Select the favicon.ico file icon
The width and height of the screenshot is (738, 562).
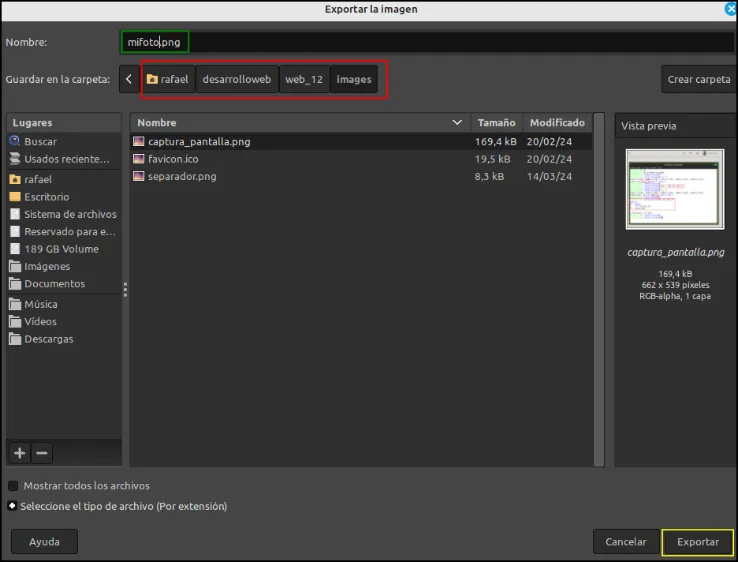point(138,159)
